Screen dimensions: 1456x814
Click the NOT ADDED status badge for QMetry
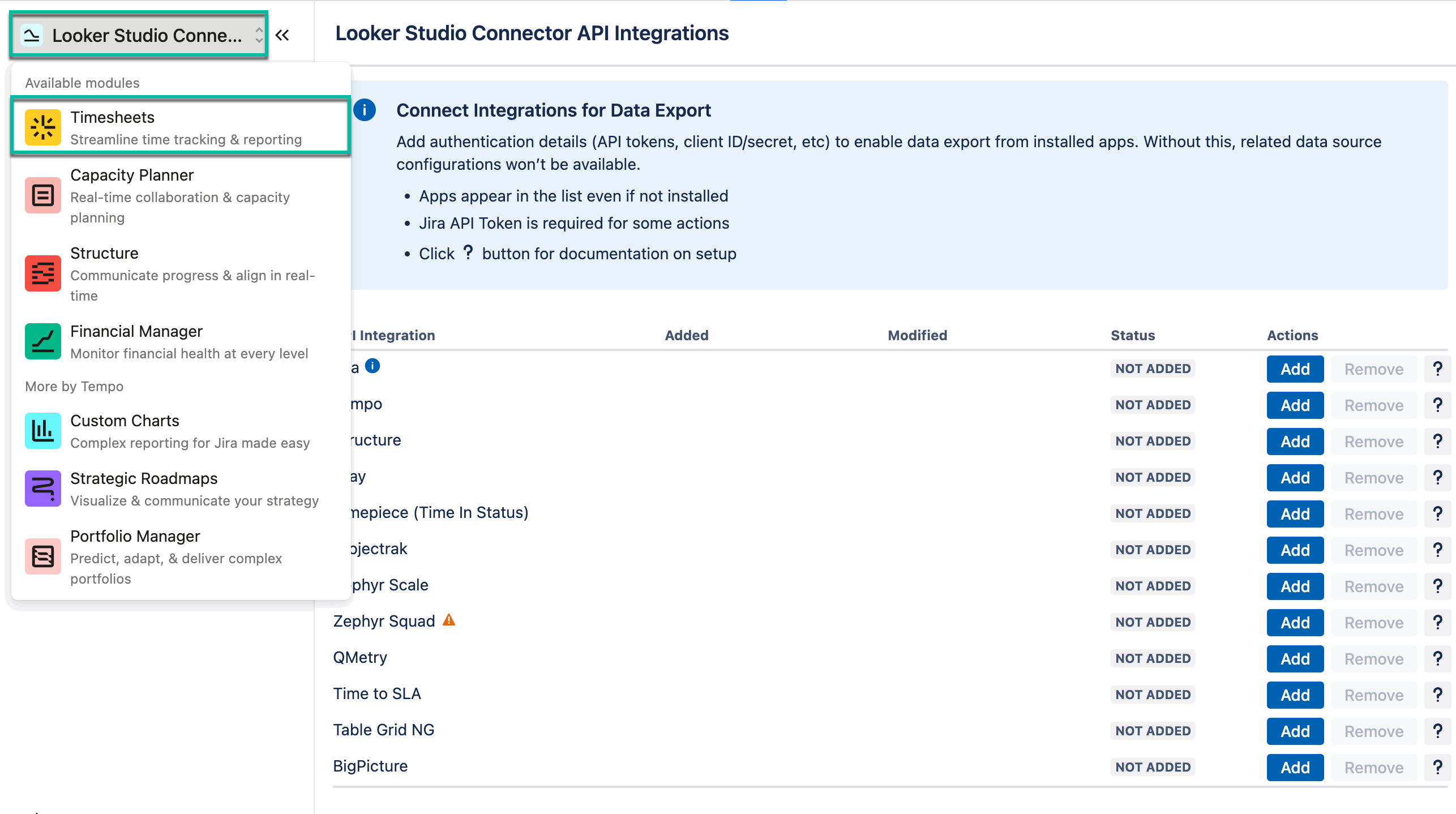pyautogui.click(x=1152, y=658)
